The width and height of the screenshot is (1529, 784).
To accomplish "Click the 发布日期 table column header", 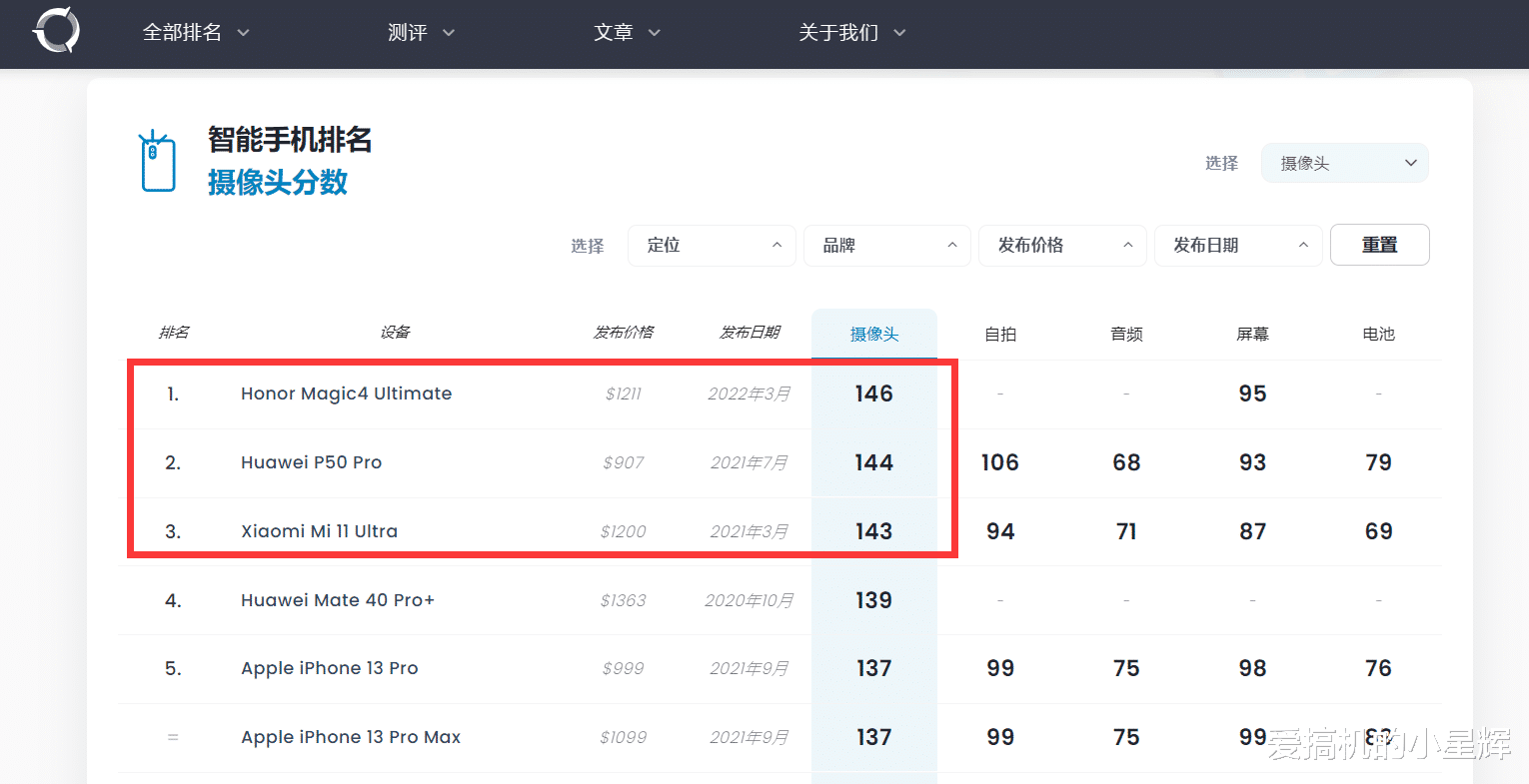I will [x=750, y=333].
